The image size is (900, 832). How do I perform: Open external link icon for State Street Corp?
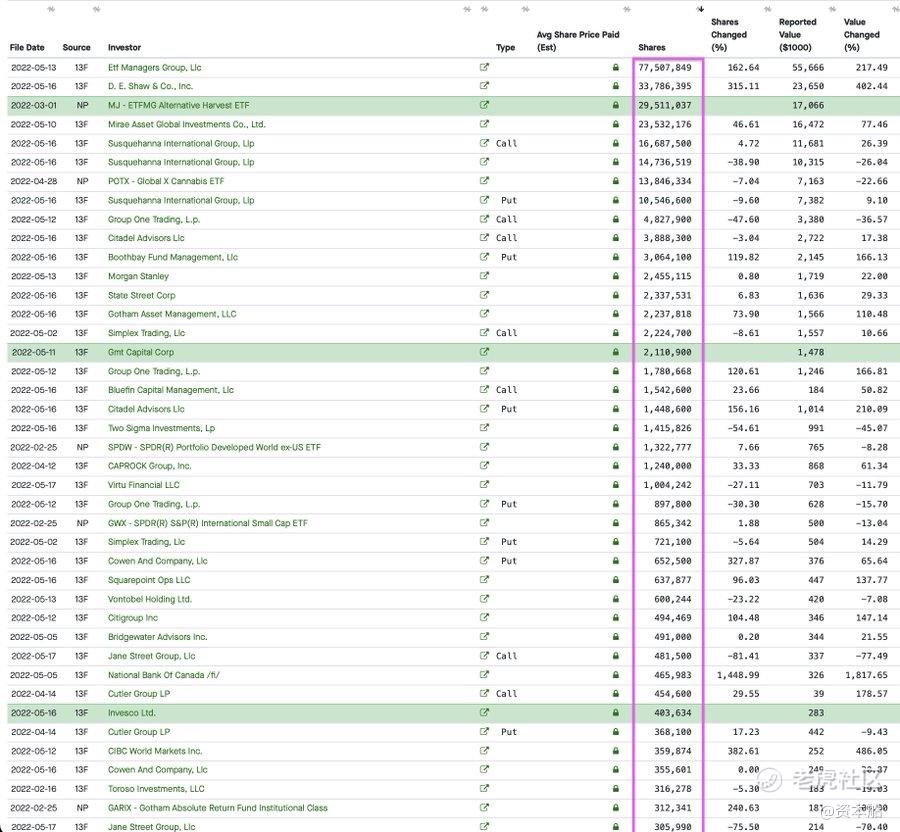(x=484, y=295)
